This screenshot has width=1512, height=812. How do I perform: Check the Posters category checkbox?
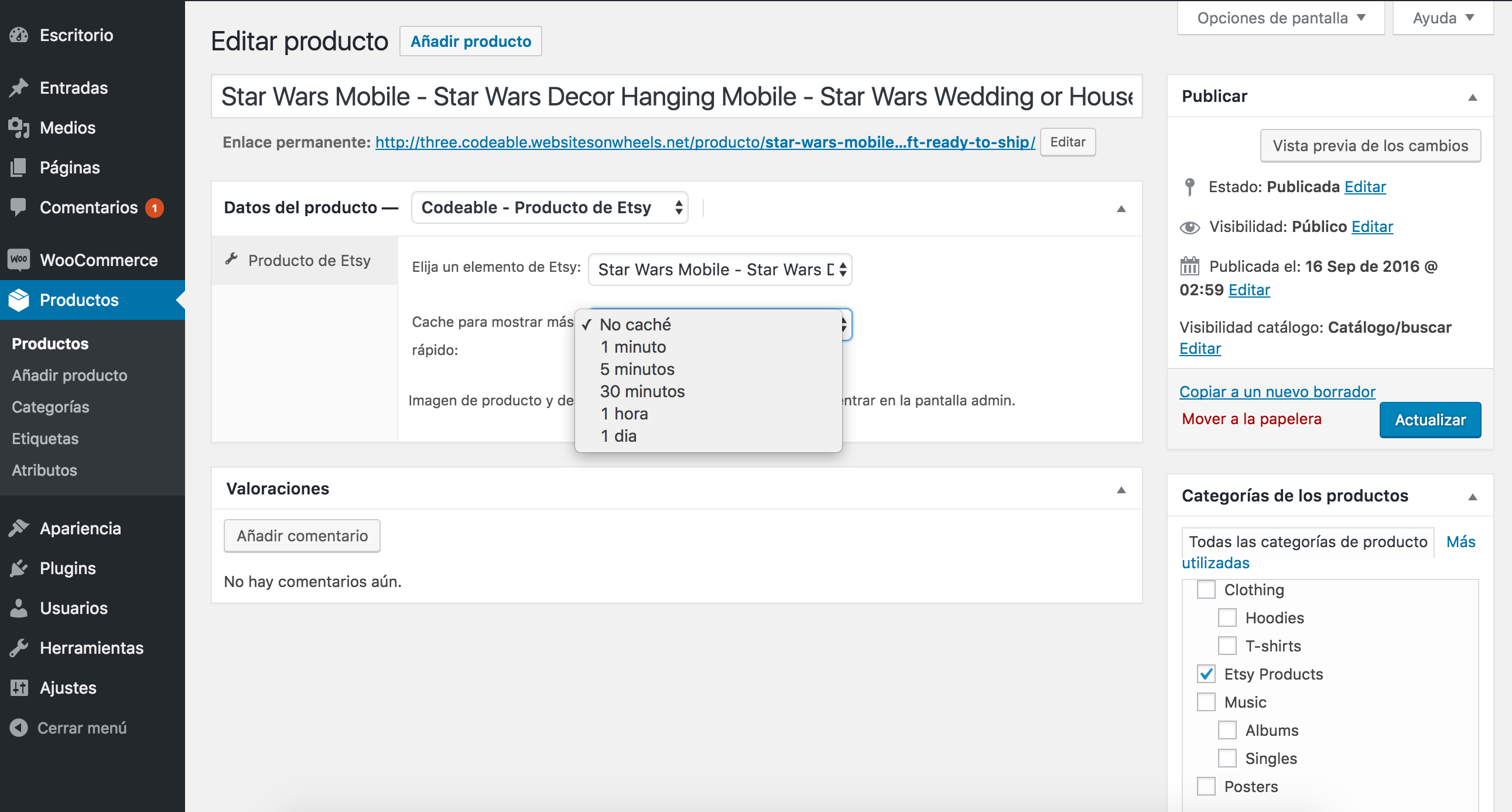pos(1206,786)
